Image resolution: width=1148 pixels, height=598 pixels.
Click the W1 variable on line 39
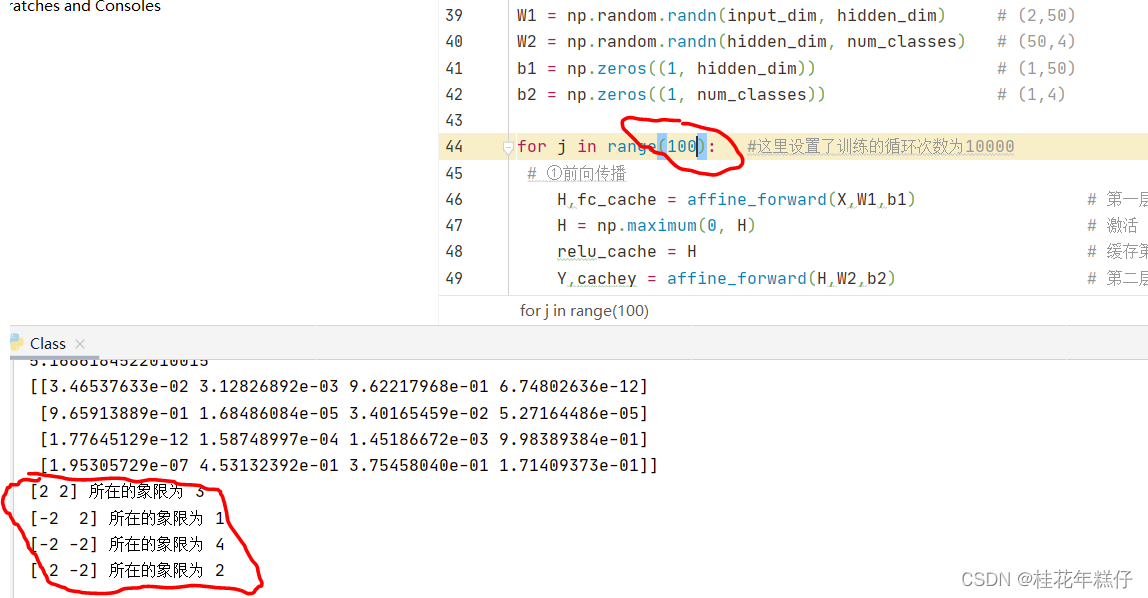click(526, 15)
